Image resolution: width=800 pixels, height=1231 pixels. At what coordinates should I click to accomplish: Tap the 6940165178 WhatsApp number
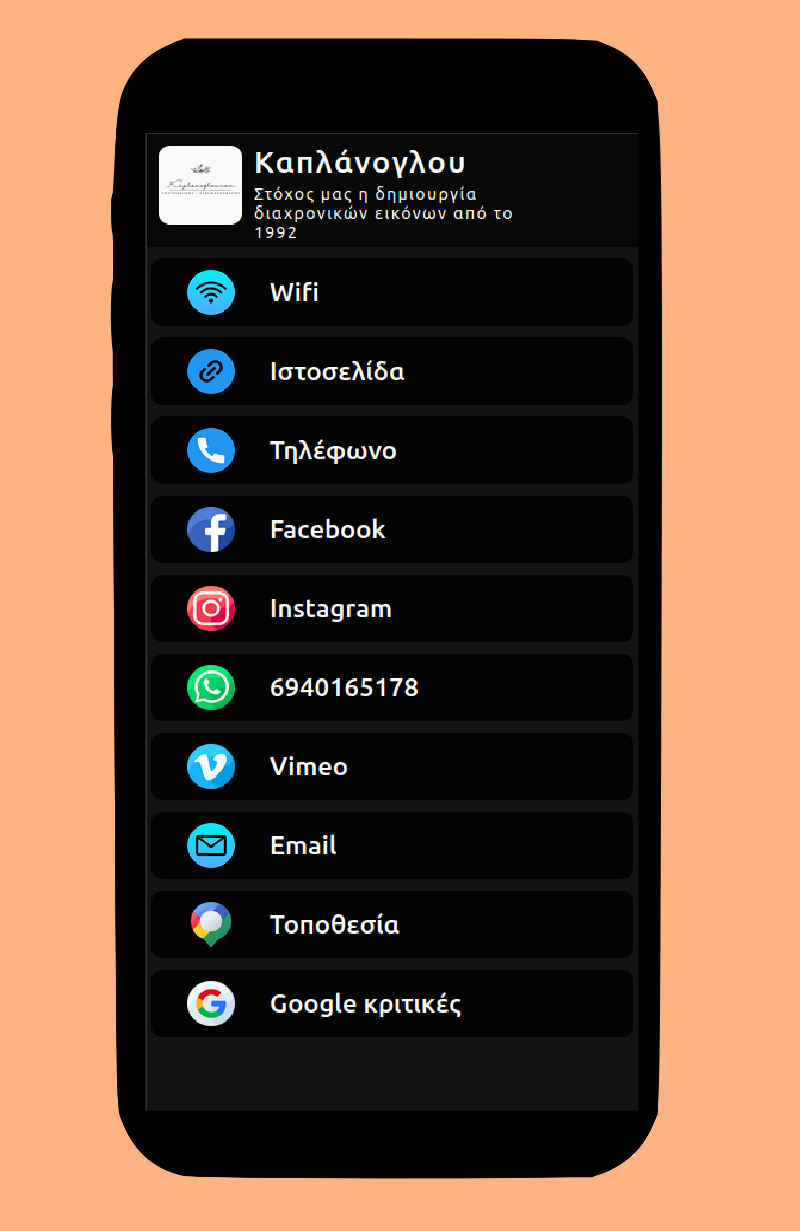point(344,688)
